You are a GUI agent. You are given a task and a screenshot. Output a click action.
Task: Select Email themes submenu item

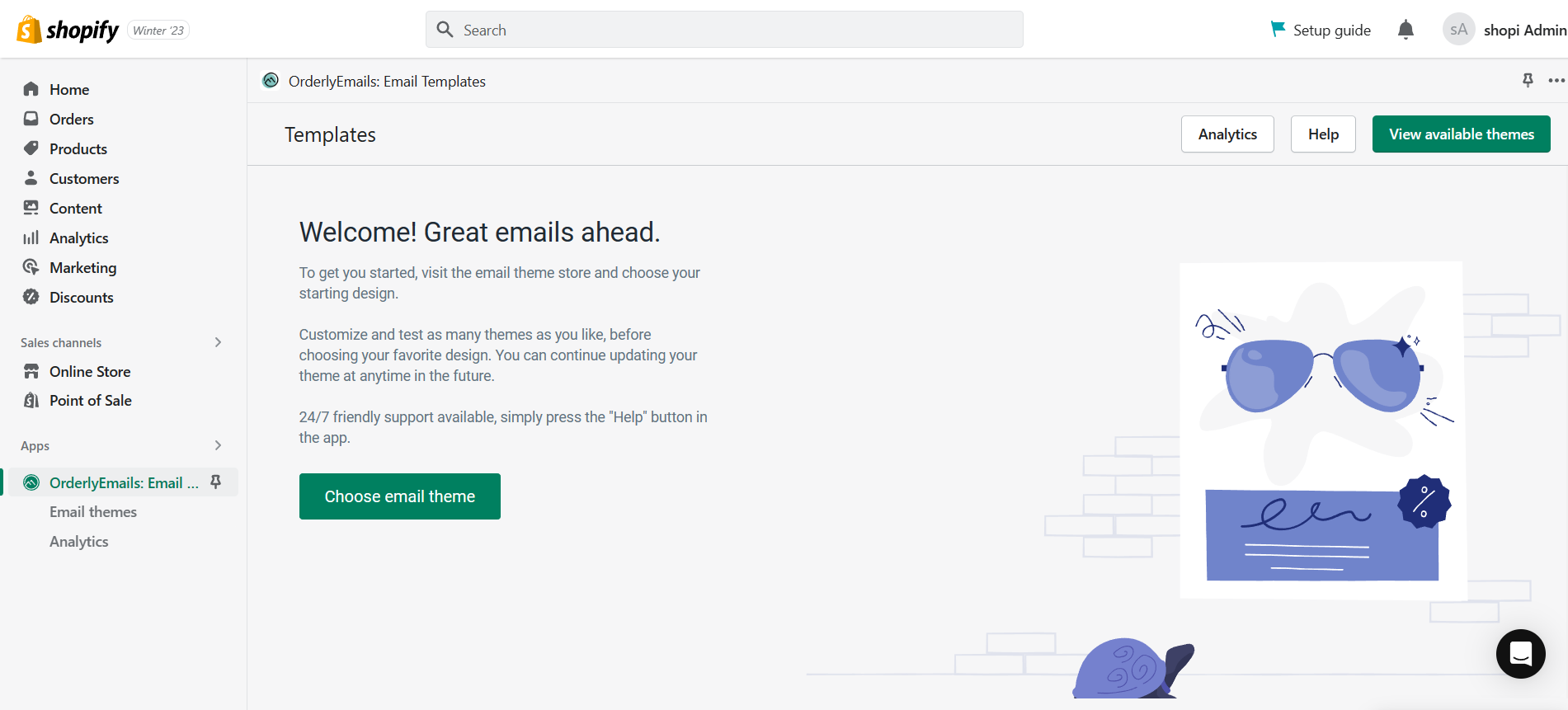(93, 511)
